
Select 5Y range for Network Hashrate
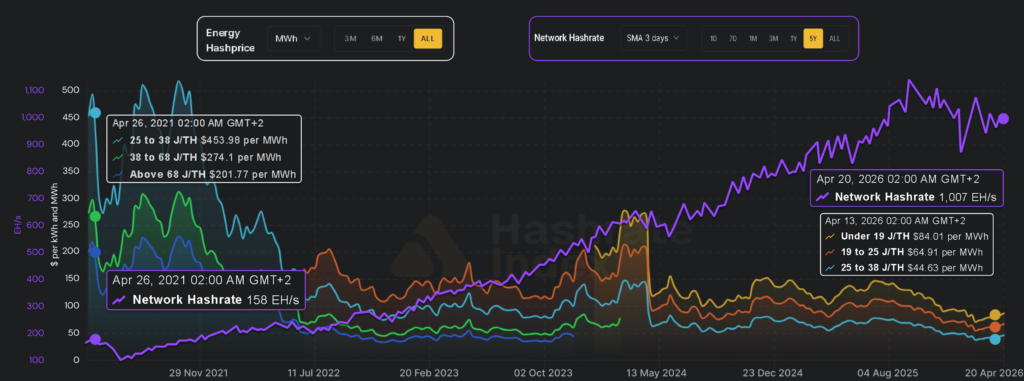[813, 39]
